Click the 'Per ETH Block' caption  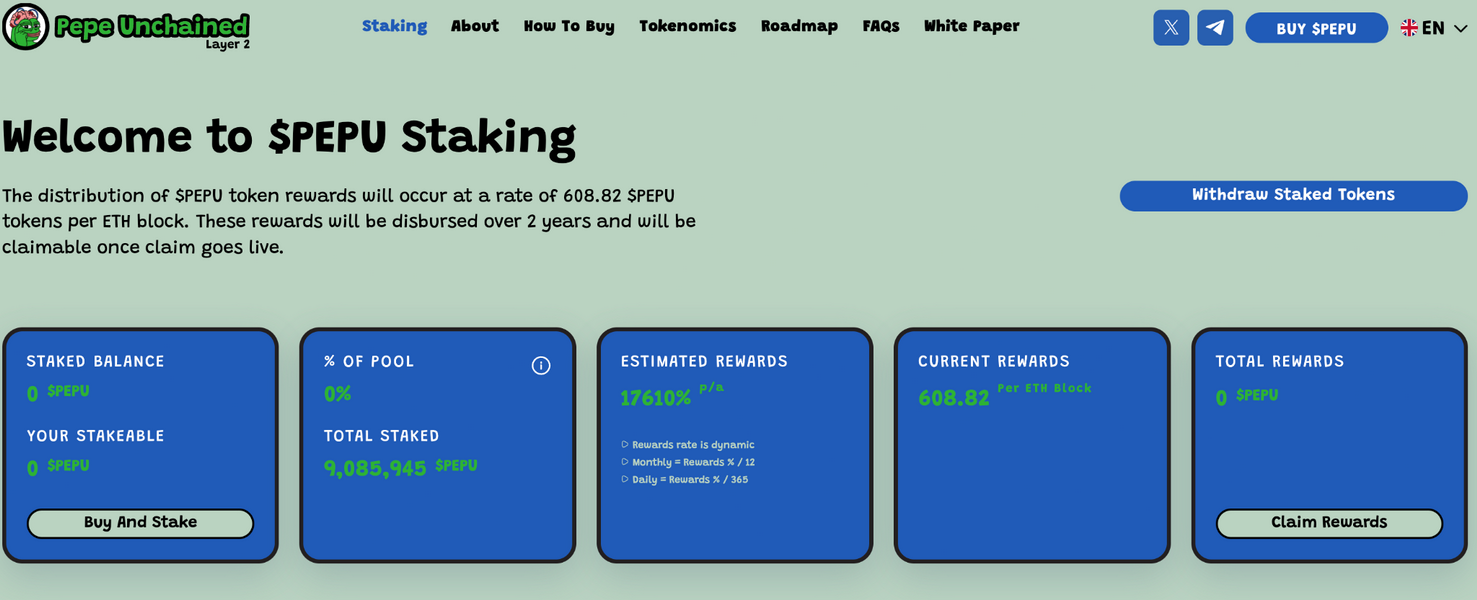tap(1045, 388)
